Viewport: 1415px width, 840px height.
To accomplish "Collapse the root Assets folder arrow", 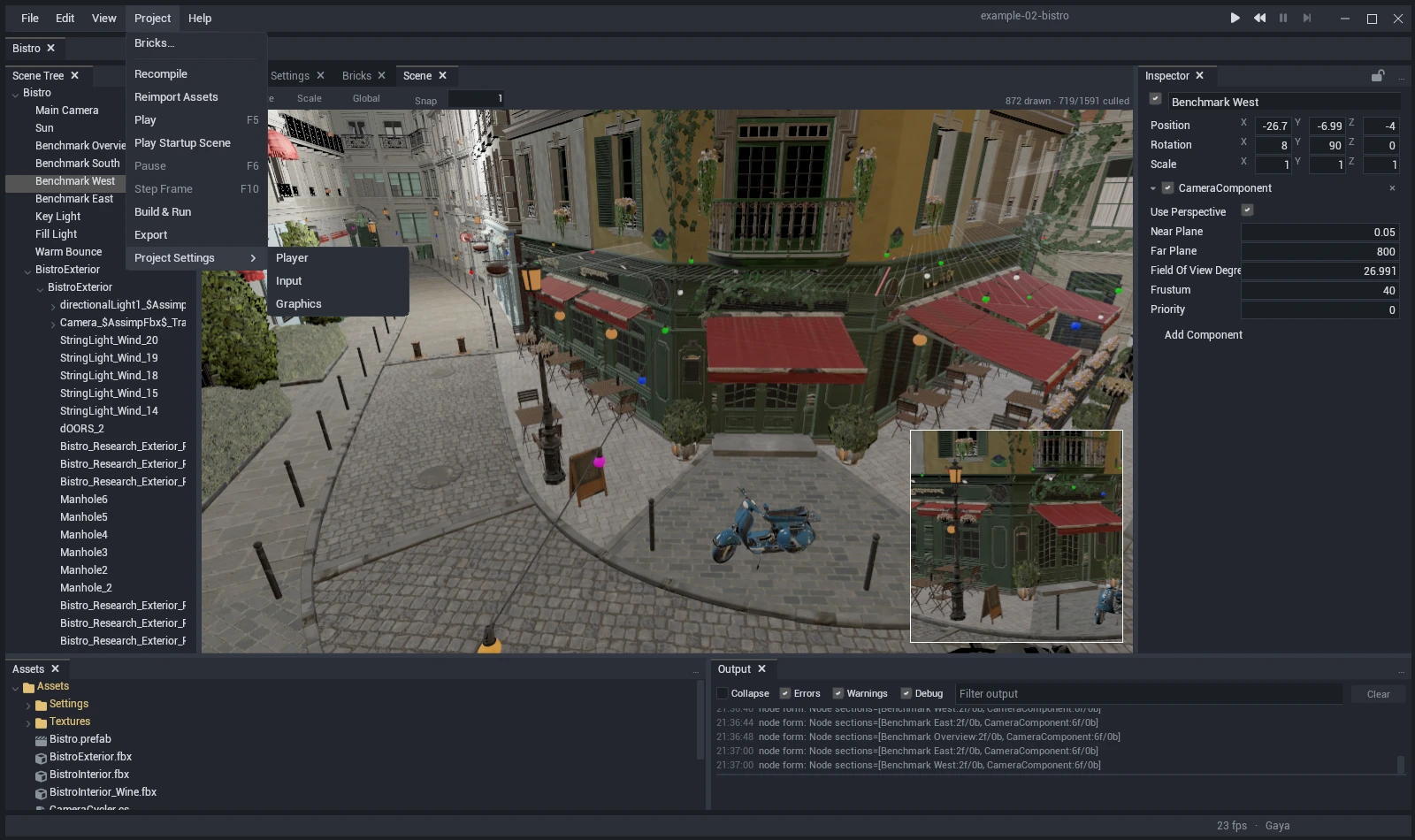I will coord(15,688).
